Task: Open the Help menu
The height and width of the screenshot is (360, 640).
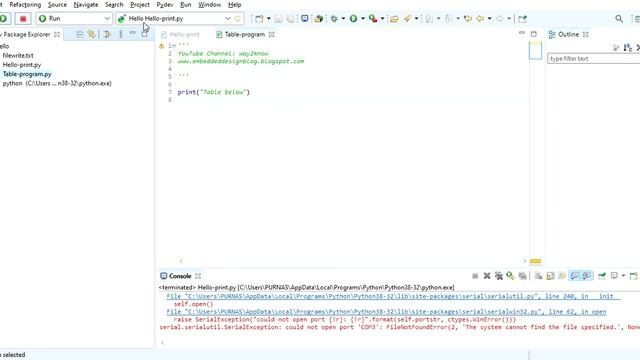Action: pyautogui.click(x=234, y=4)
